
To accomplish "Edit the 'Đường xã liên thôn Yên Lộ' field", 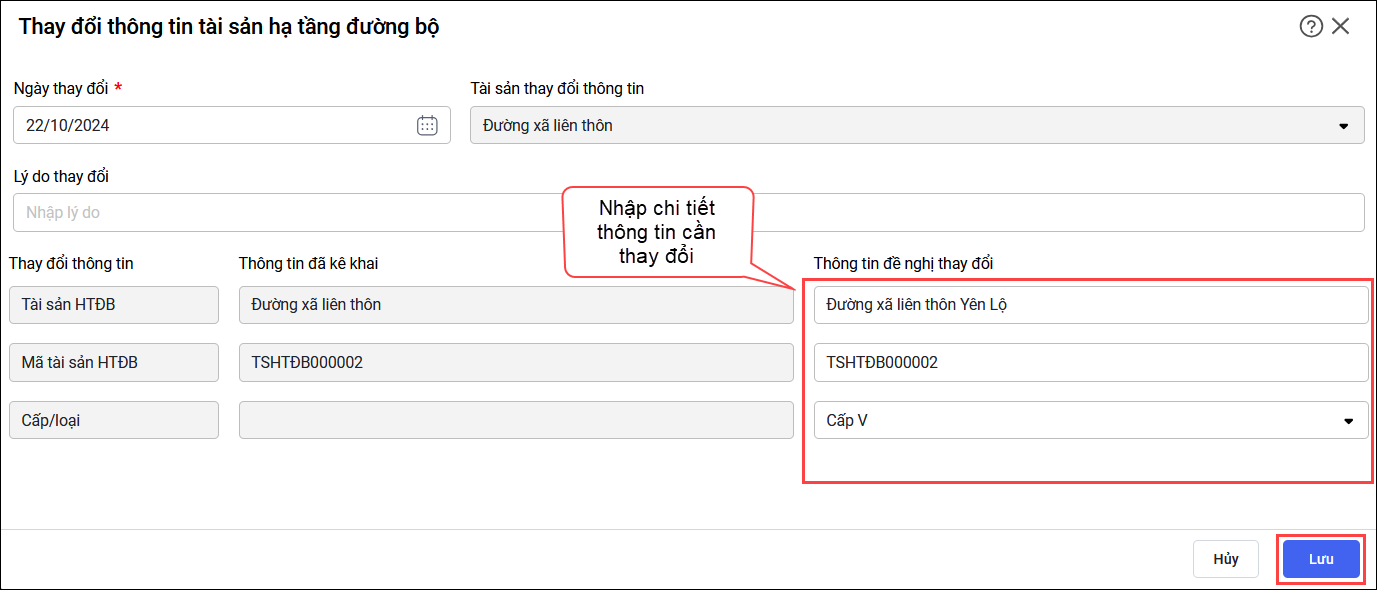I will (1090, 305).
